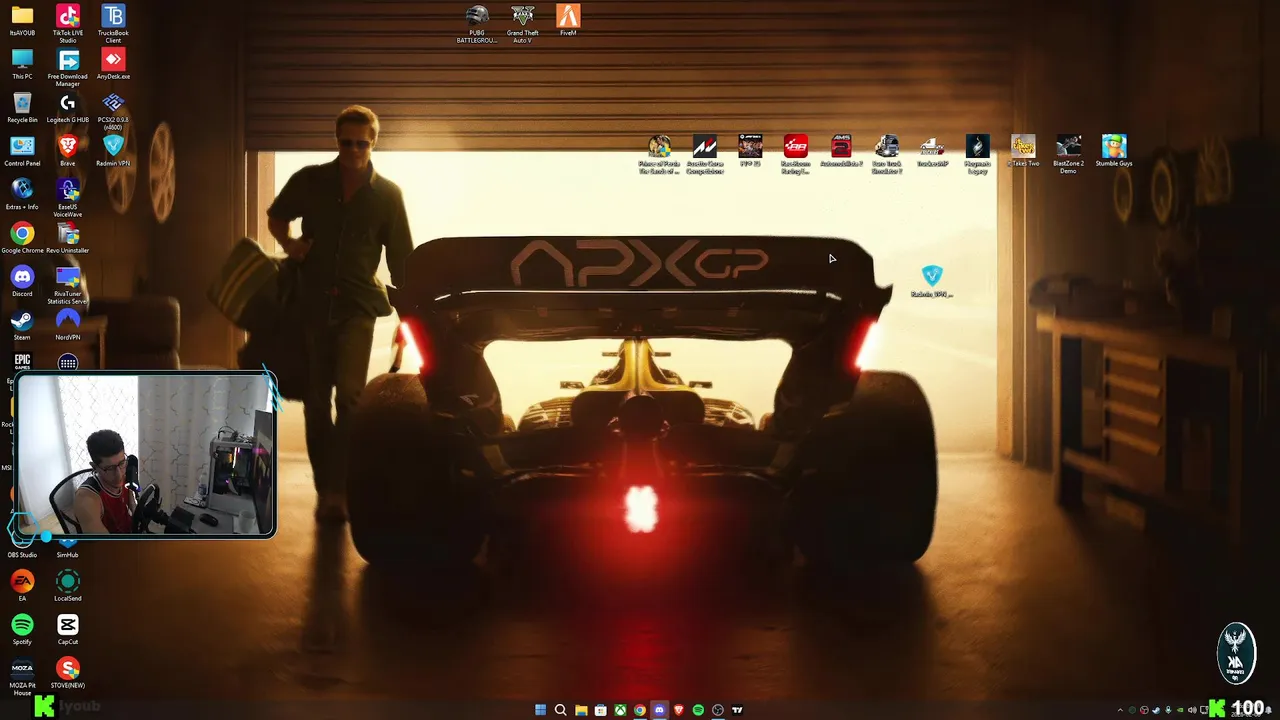Image resolution: width=1280 pixels, height=720 pixels.
Task: Click the webcam overlay thumbnail
Action: (x=144, y=455)
